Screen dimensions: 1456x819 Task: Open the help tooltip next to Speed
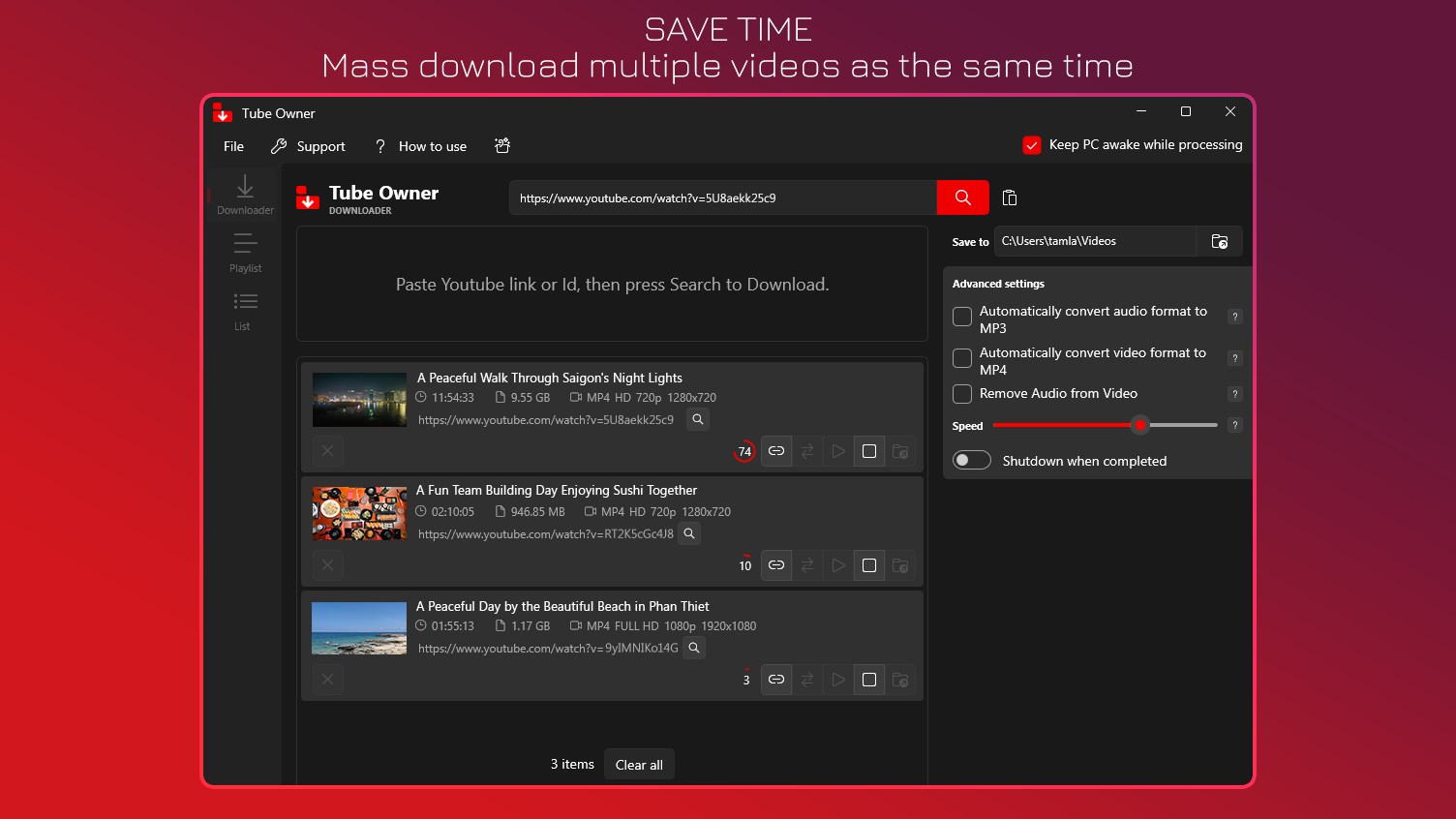click(x=1234, y=425)
